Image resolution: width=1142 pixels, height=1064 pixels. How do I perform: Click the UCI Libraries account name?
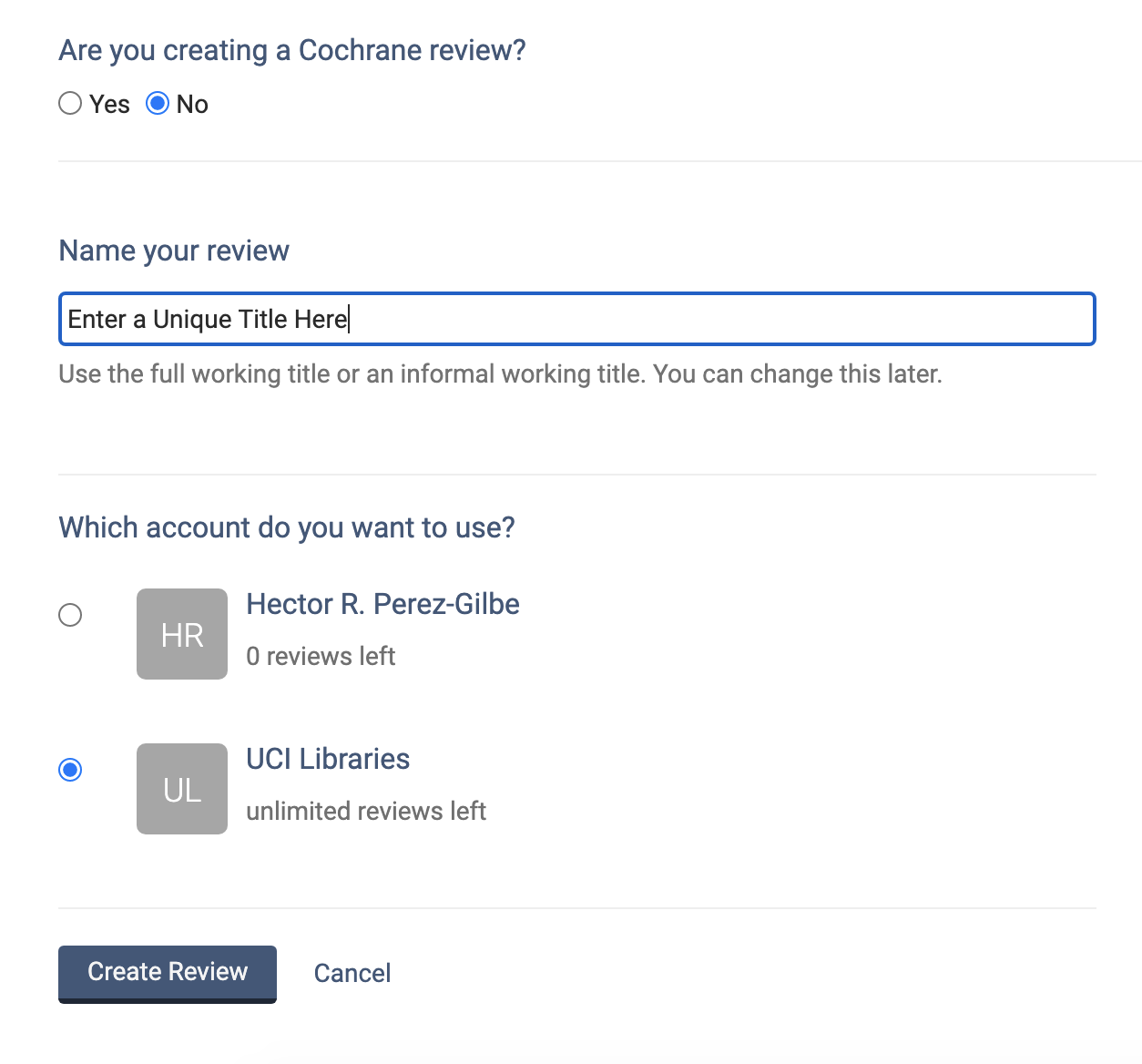point(328,759)
